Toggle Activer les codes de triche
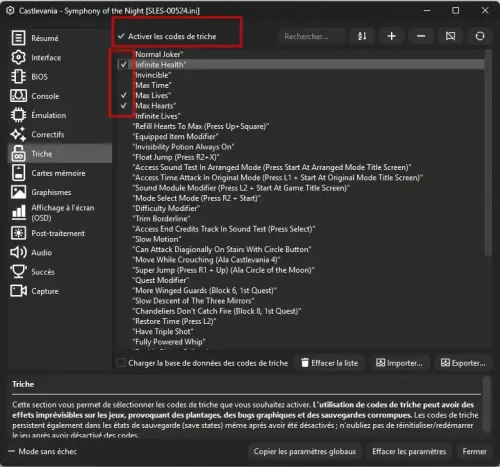This screenshot has width=500, height=467. pyautogui.click(x=167, y=36)
